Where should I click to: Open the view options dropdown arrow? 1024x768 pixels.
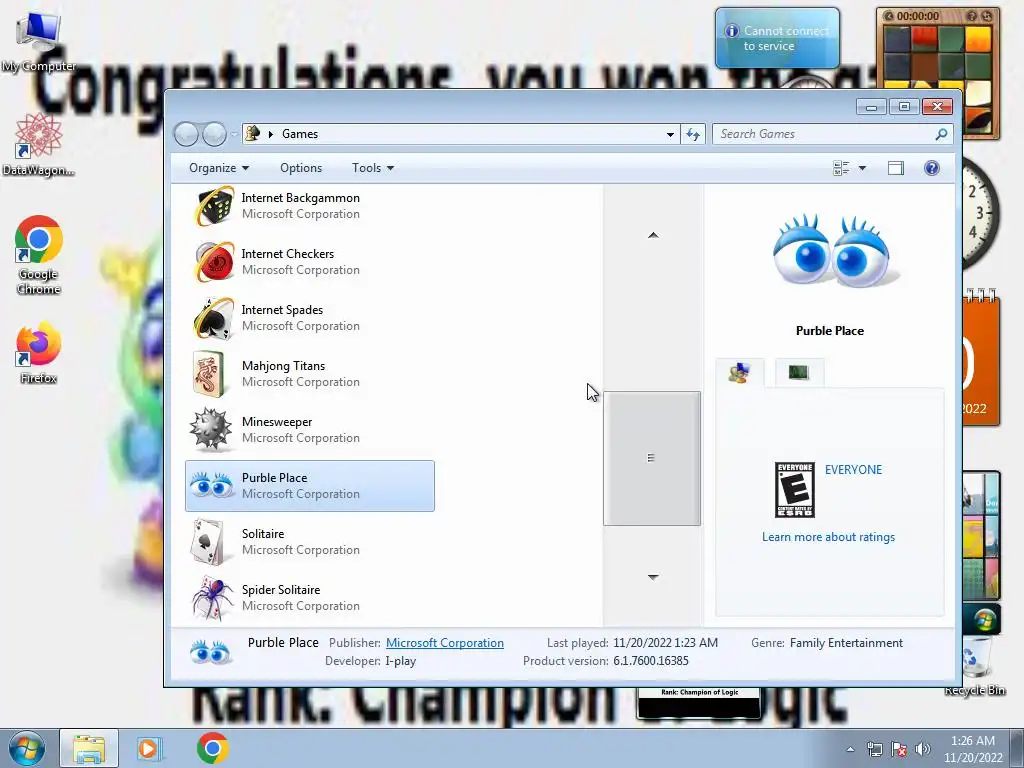[x=862, y=168]
